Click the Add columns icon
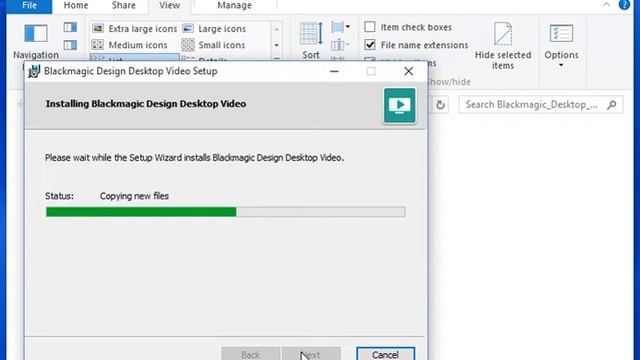Image resolution: width=640 pixels, height=360 pixels. pyautogui.click(x=340, y=44)
